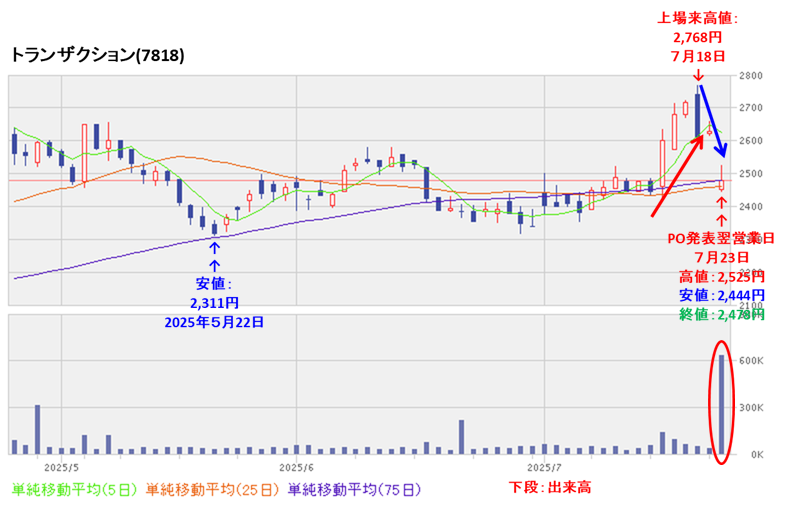Click the 2025/7 x-axis label
The height and width of the screenshot is (507, 793).
(x=545, y=466)
